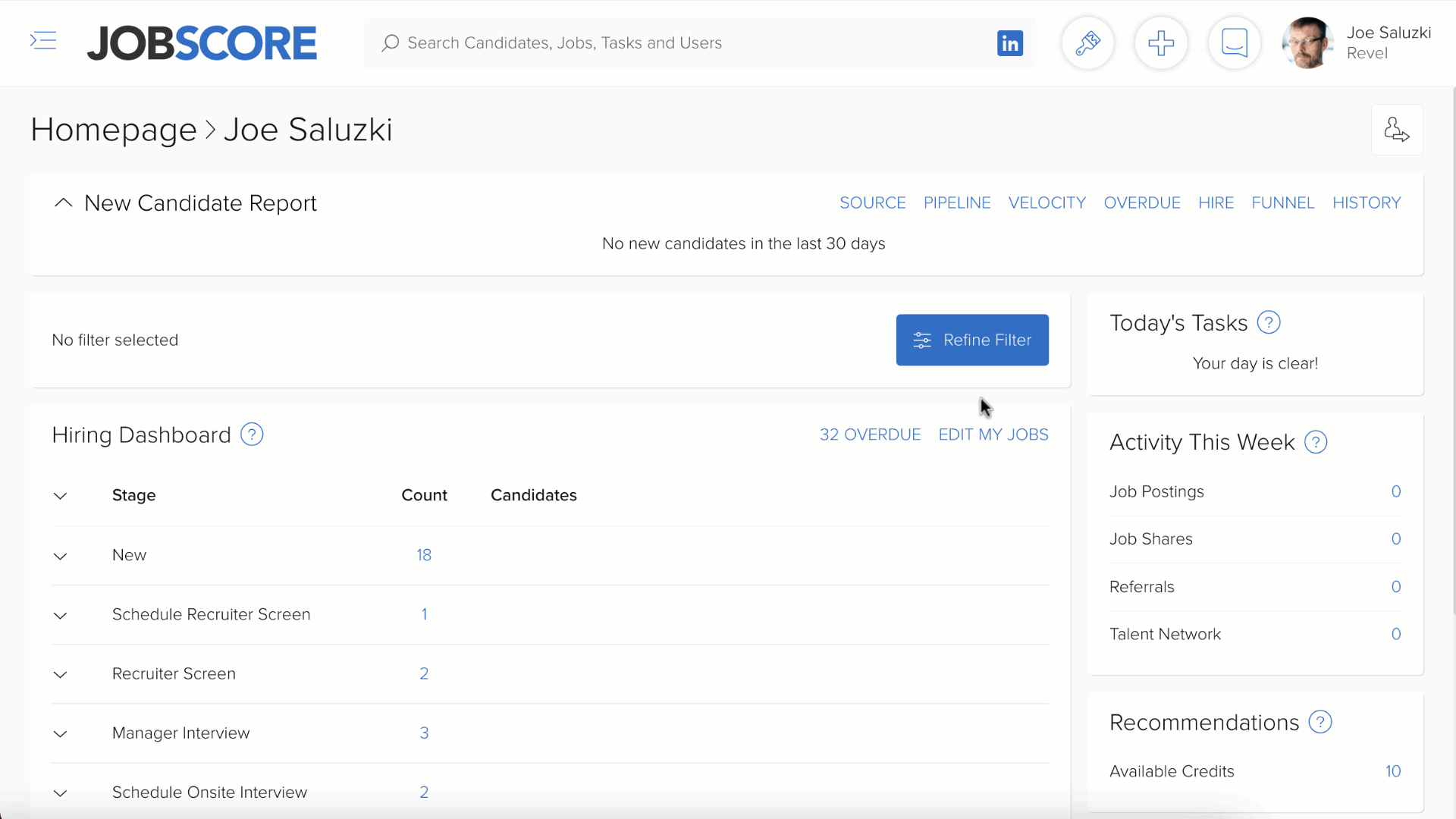The width and height of the screenshot is (1456, 819).
Task: Open New stage count 18
Action: [424, 555]
